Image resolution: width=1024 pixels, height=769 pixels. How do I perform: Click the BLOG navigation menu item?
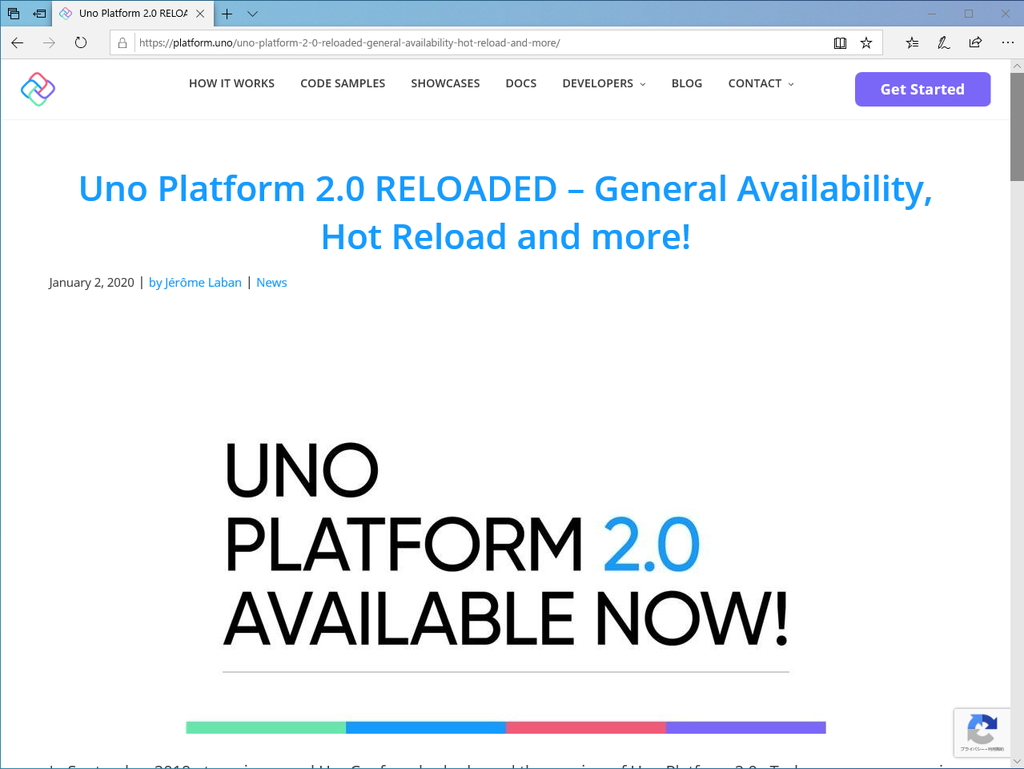coord(687,84)
